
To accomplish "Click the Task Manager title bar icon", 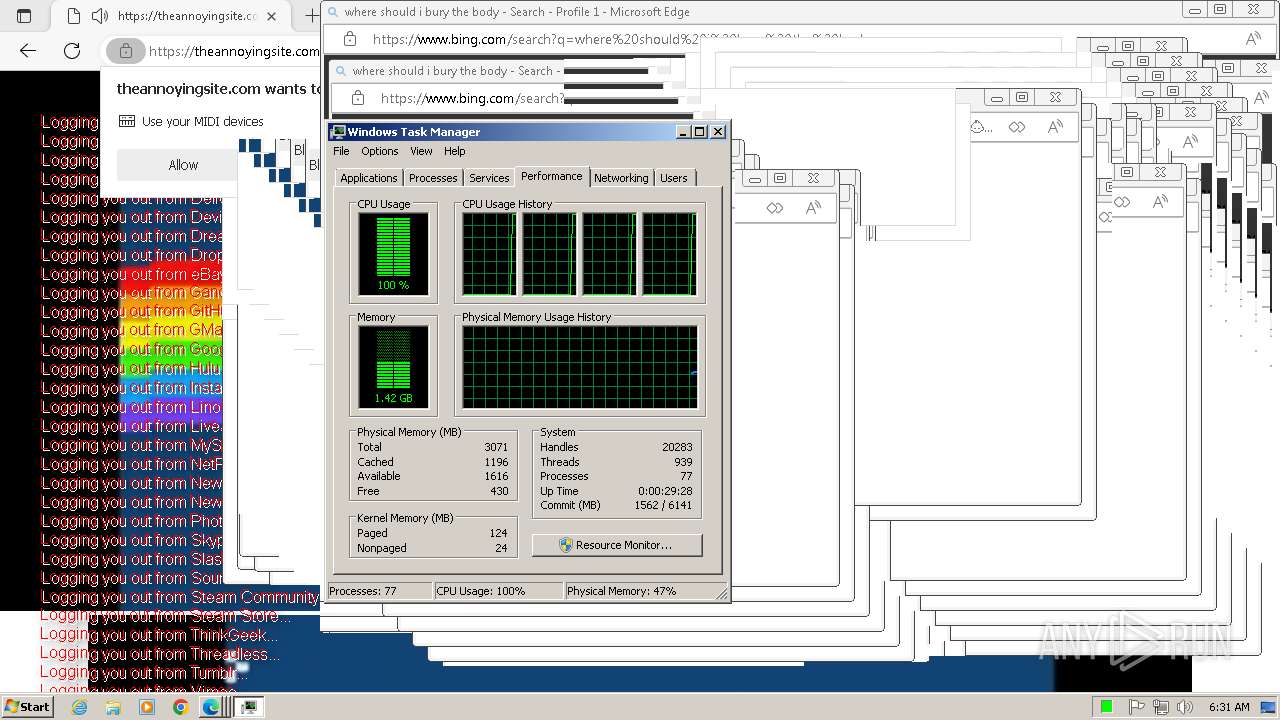I will (338, 132).
